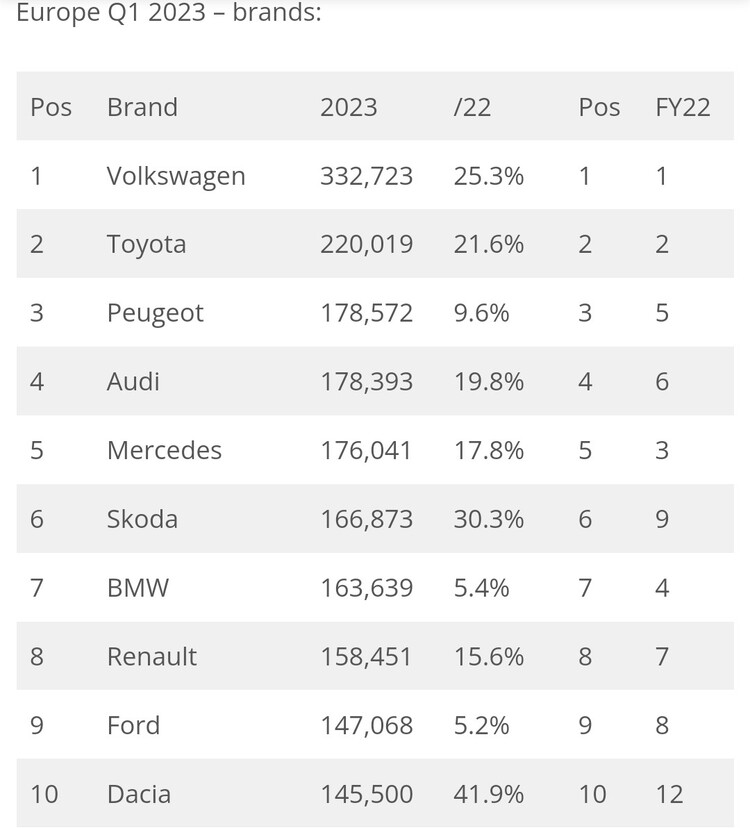
Task: Select the Peugeot row label
Action: click(x=155, y=314)
